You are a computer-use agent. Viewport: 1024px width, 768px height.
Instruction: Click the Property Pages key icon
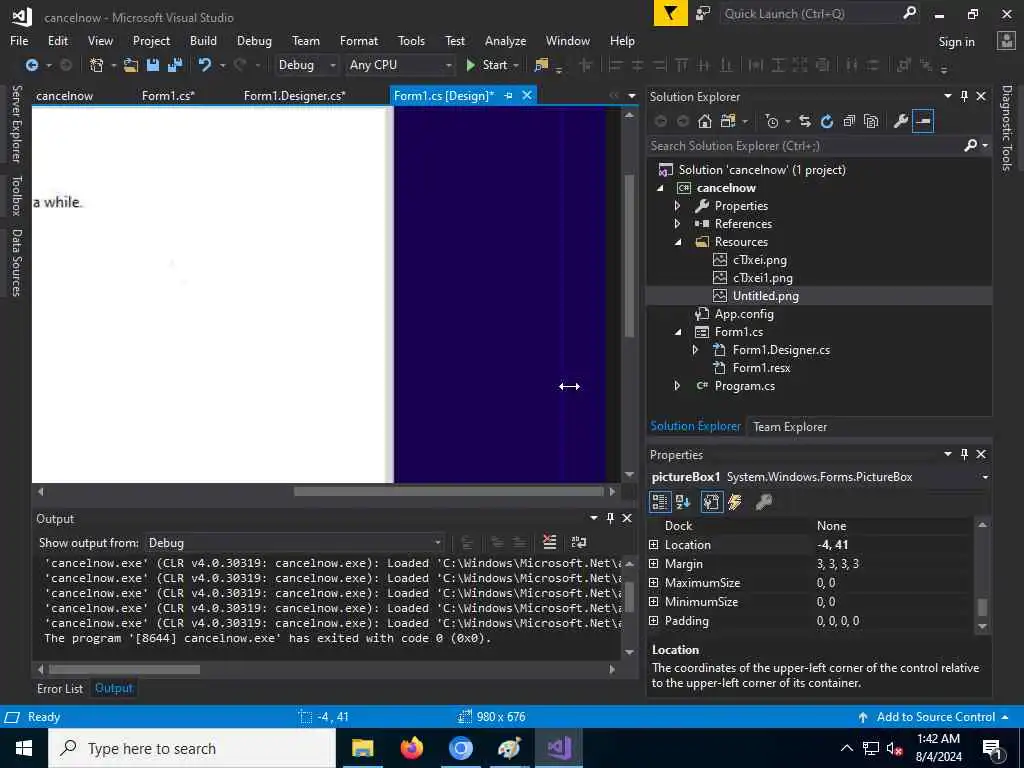coord(763,502)
